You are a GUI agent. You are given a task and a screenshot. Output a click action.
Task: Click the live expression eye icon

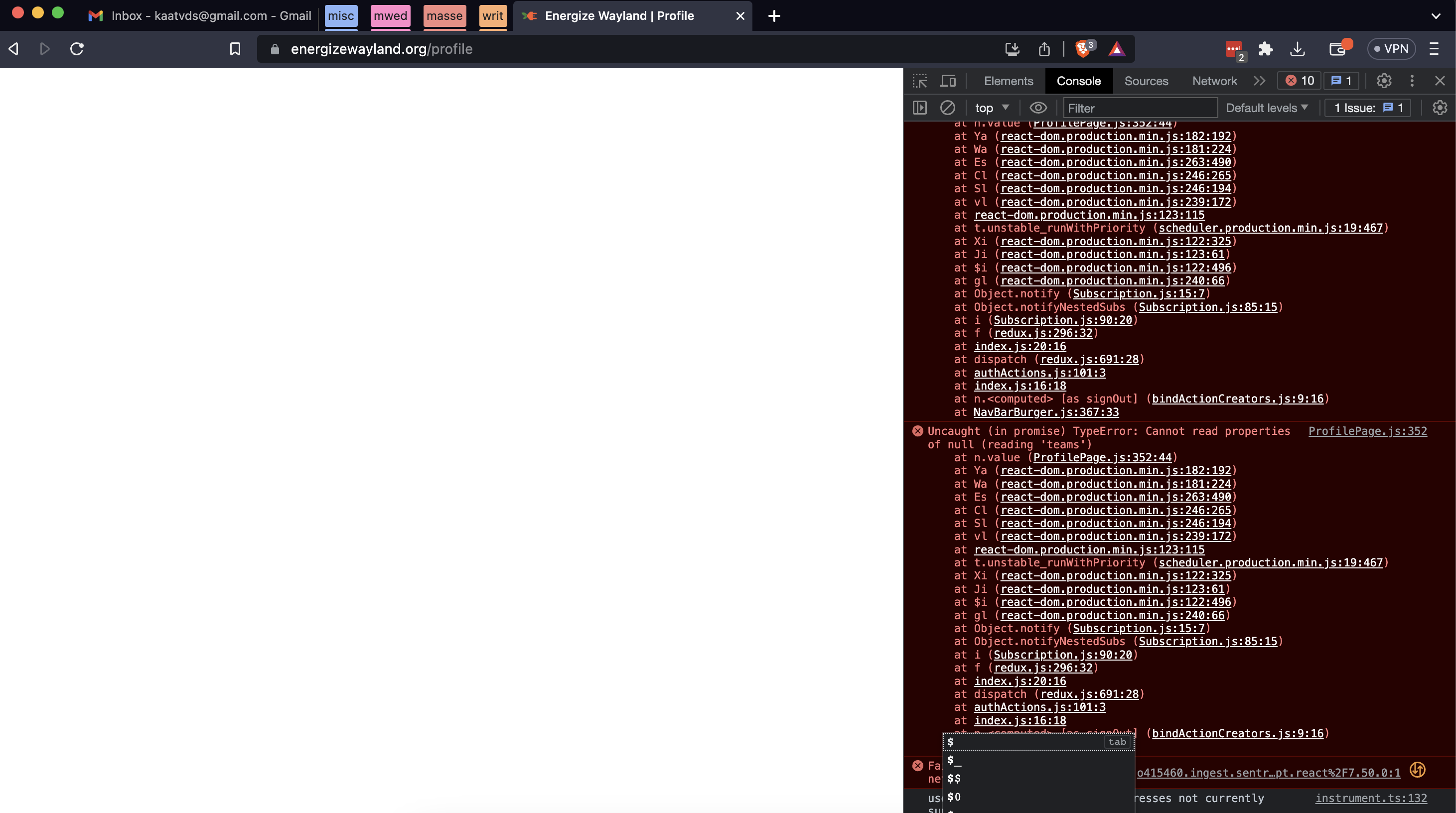(1038, 107)
